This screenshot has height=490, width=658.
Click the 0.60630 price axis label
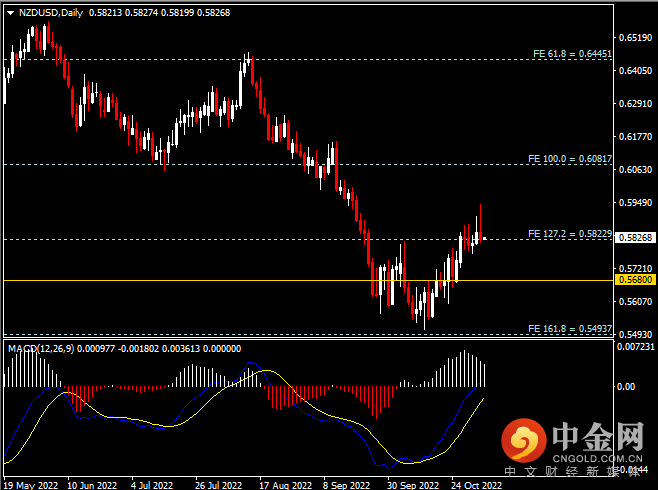pyautogui.click(x=635, y=169)
